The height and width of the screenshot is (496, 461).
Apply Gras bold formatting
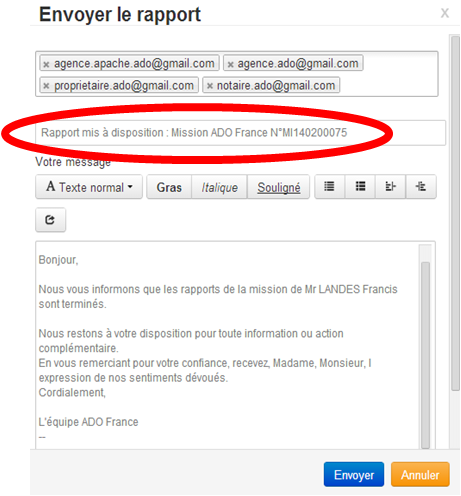pyautogui.click(x=169, y=187)
